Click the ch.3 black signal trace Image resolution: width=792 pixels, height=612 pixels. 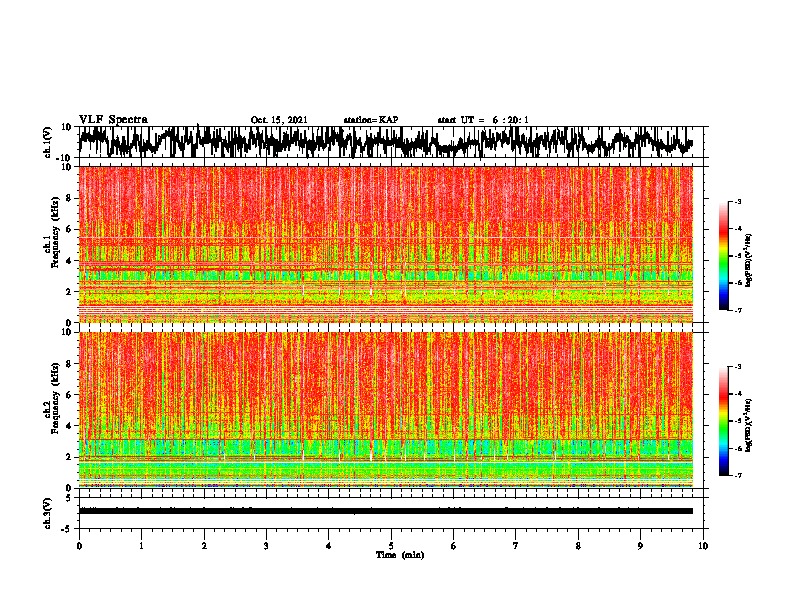pyautogui.click(x=386, y=511)
